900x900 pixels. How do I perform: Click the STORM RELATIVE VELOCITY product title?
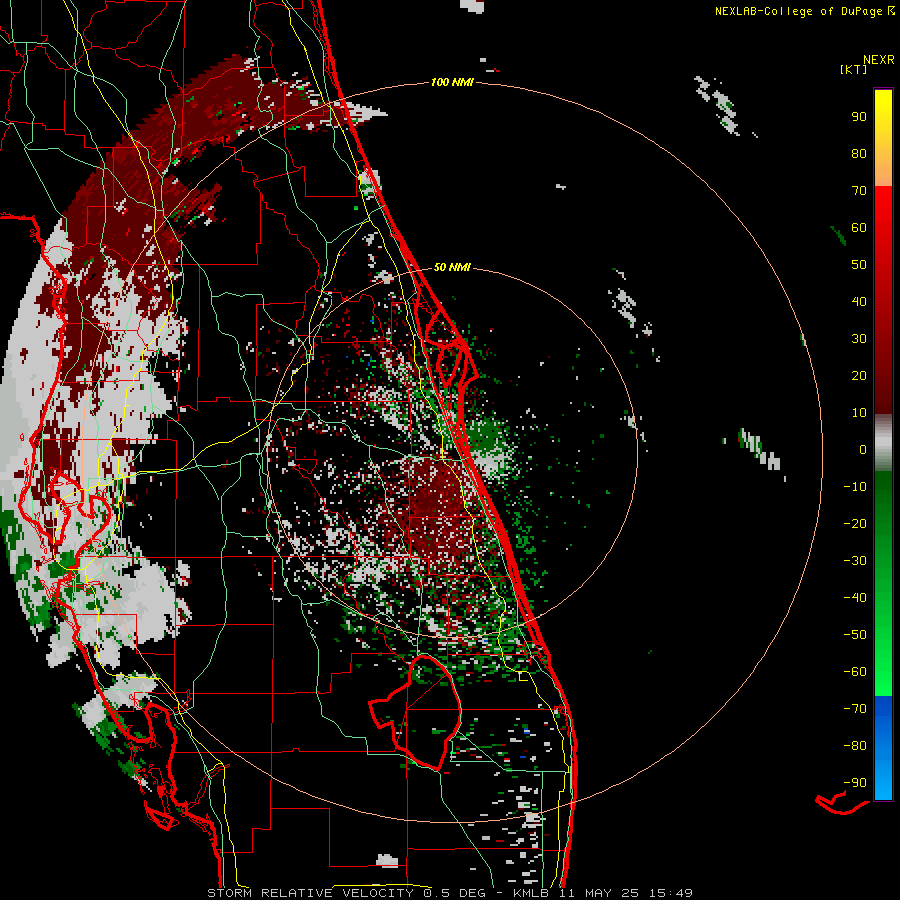pyautogui.click(x=310, y=893)
